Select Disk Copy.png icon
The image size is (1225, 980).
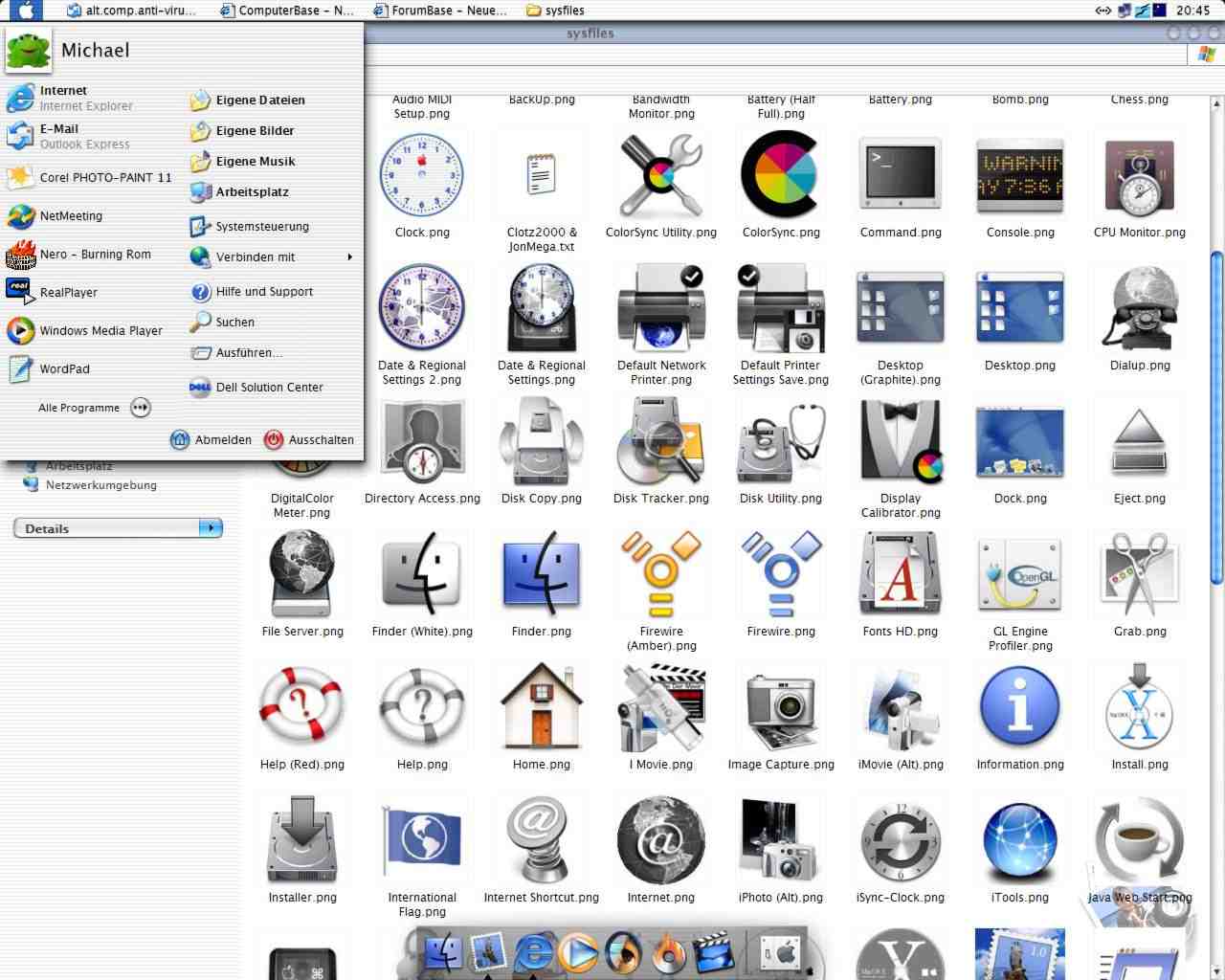542,442
